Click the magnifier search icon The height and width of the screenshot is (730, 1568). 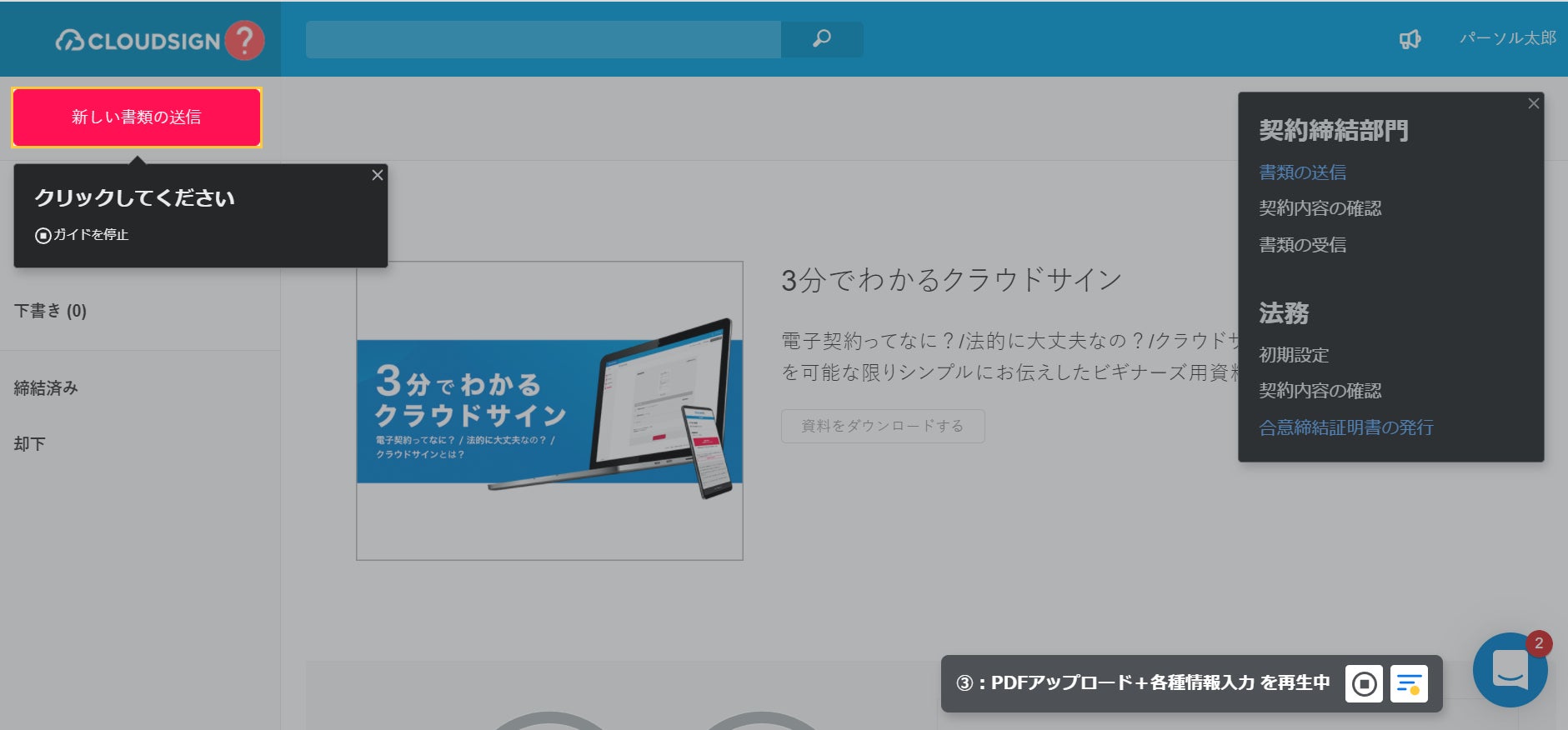coord(822,38)
